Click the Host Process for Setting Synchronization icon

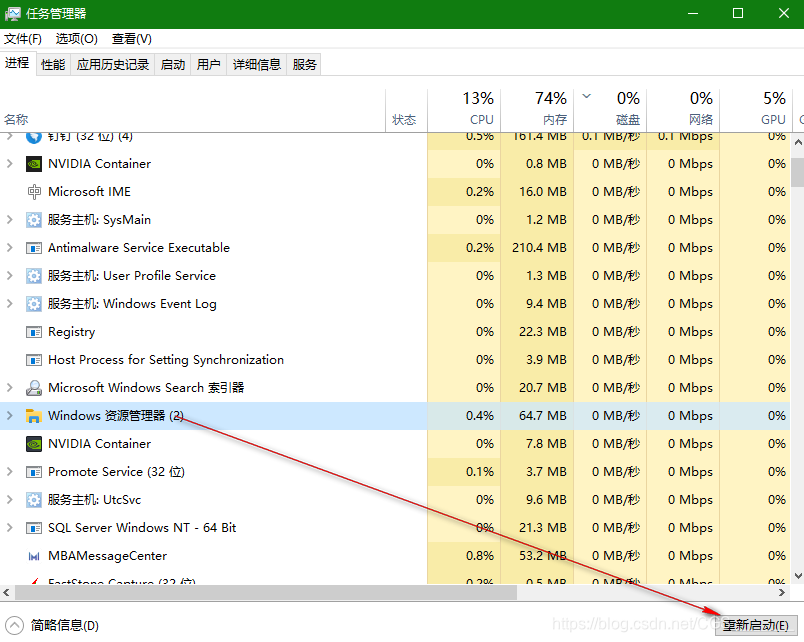coord(34,360)
